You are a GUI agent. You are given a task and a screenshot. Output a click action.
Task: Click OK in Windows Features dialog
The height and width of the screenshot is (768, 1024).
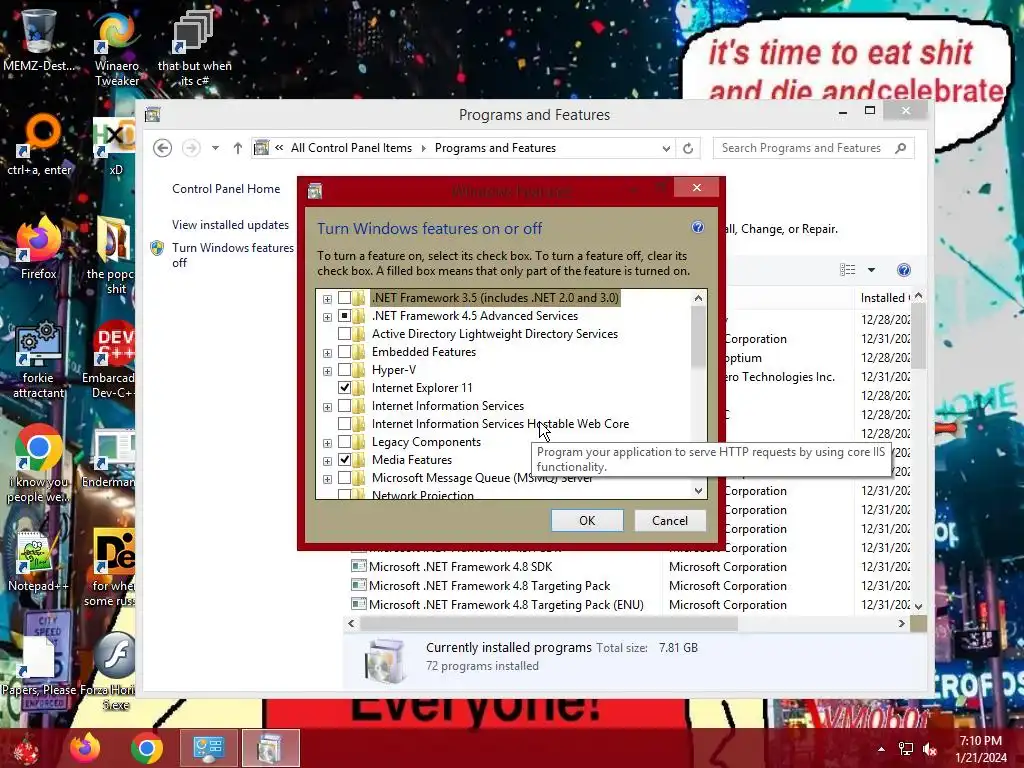tap(587, 520)
